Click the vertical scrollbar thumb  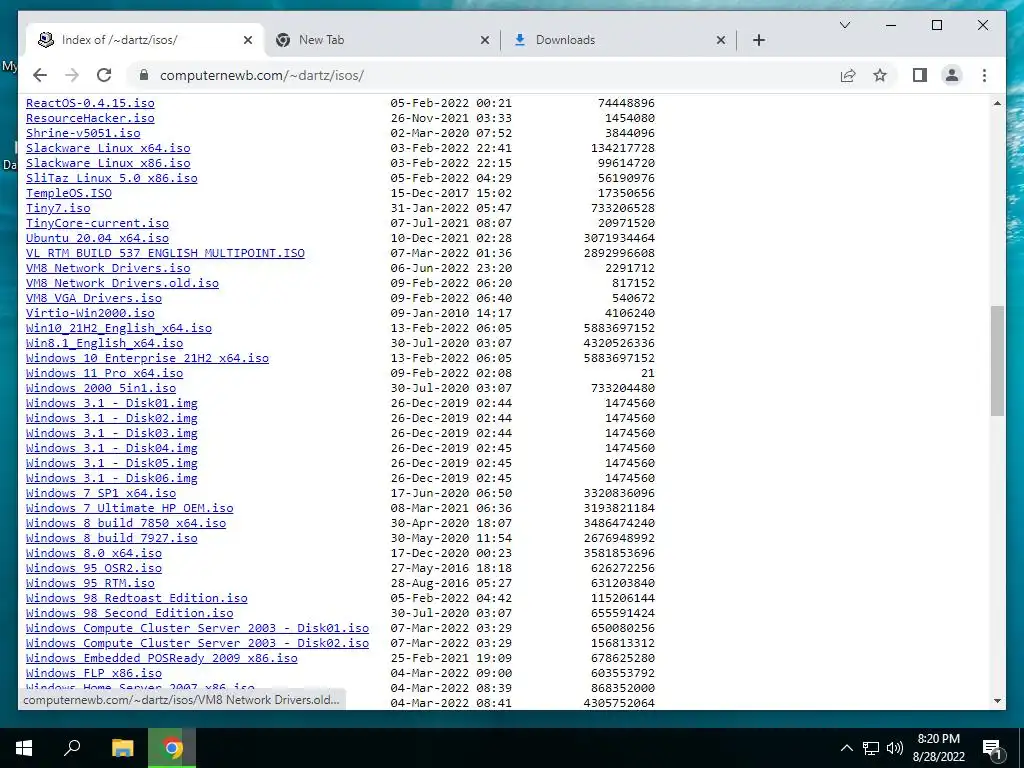coord(997,360)
